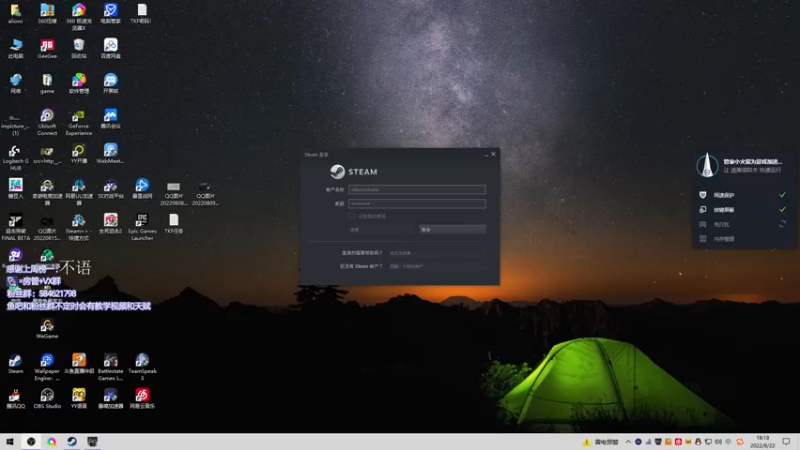Click the Cancel button in Steam dialog
The height and width of the screenshot is (450, 800).
(x=453, y=230)
